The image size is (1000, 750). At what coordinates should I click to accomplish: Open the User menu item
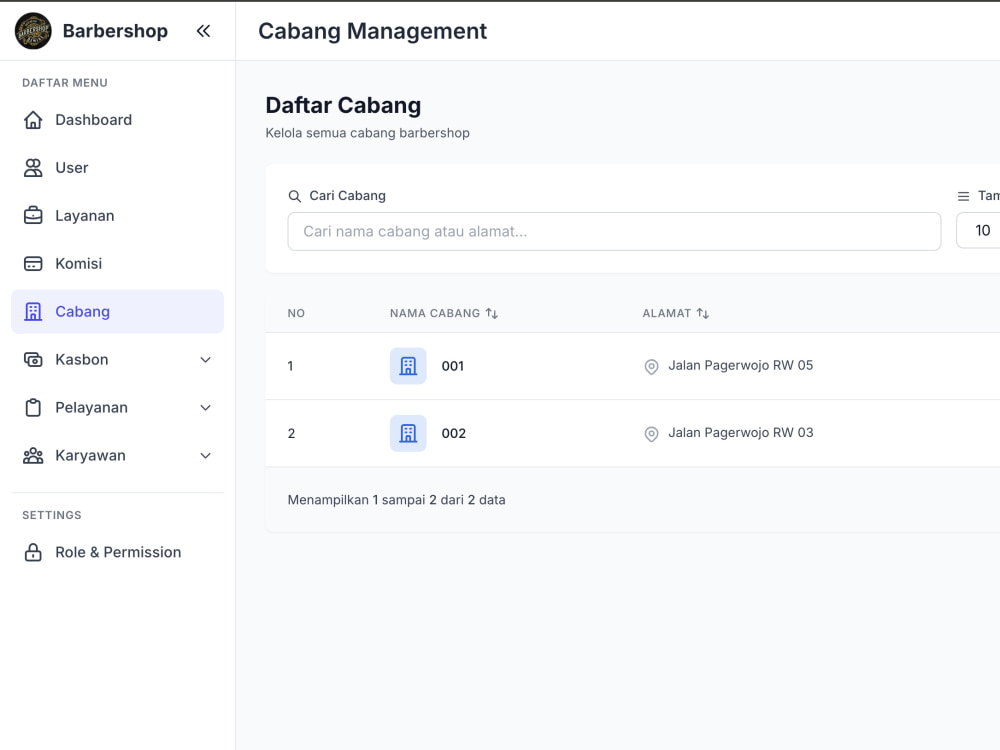pos(117,168)
